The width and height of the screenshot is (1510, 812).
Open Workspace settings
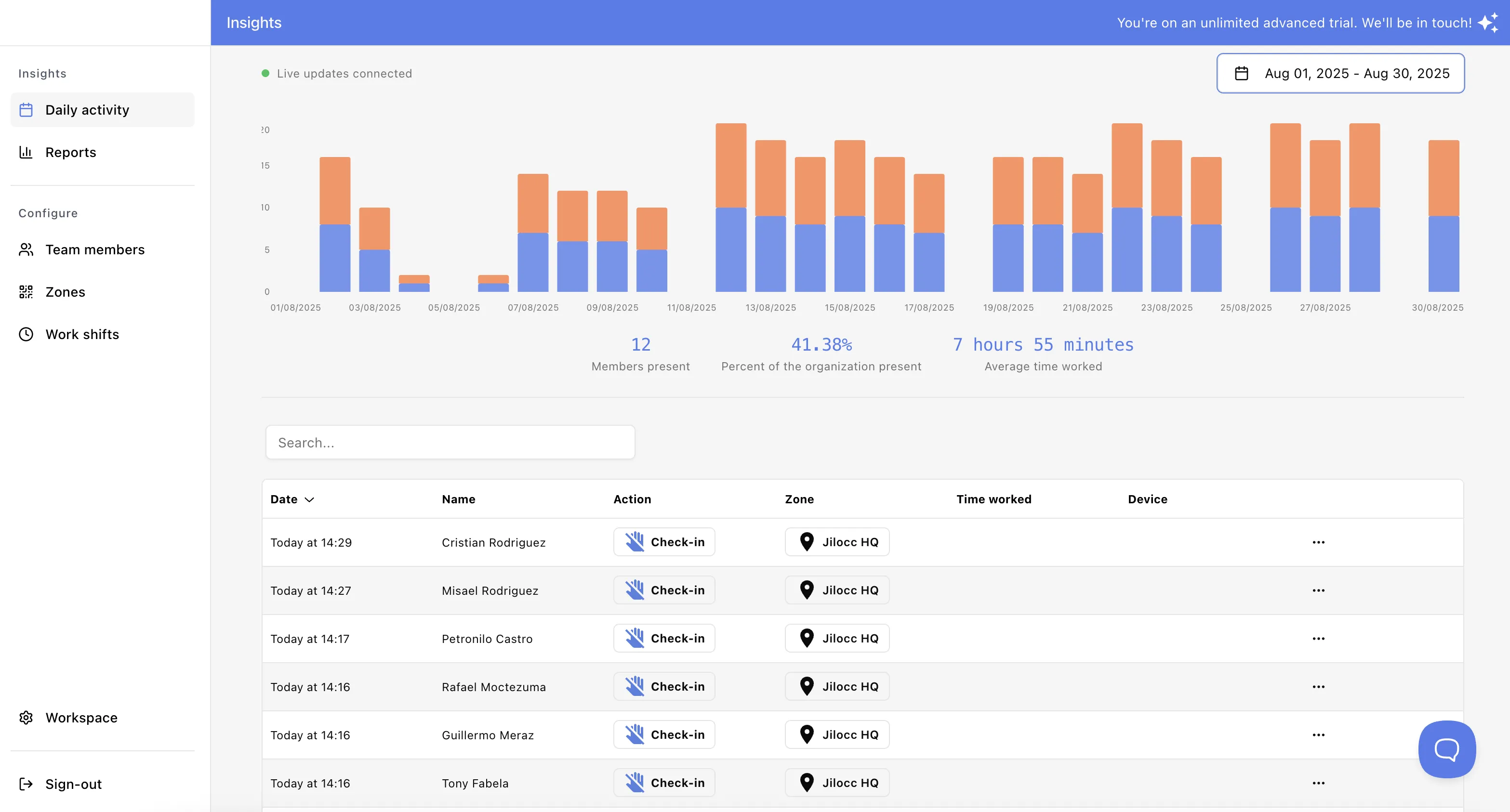pyautogui.click(x=103, y=717)
